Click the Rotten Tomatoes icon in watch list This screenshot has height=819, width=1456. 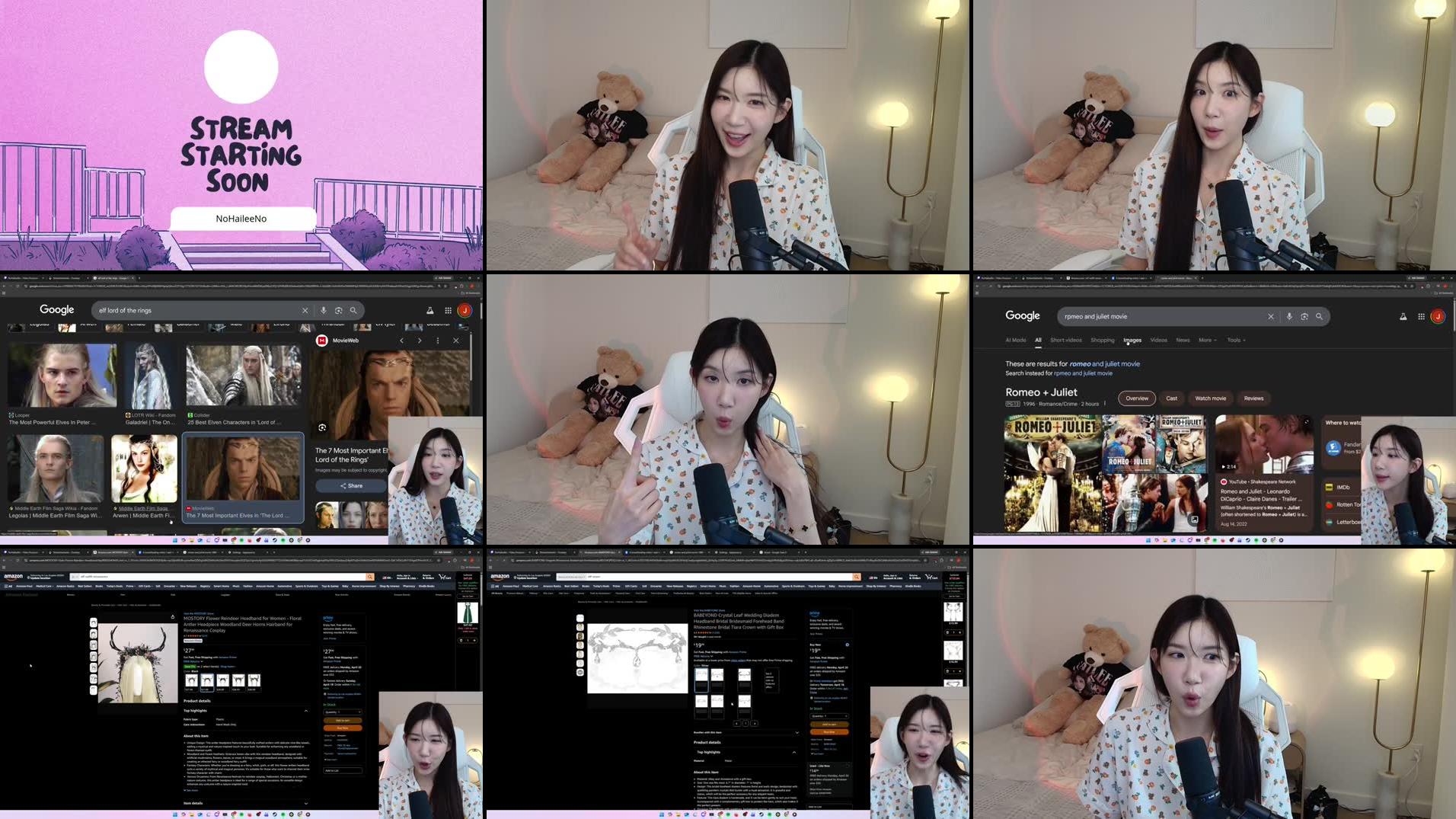(1328, 504)
